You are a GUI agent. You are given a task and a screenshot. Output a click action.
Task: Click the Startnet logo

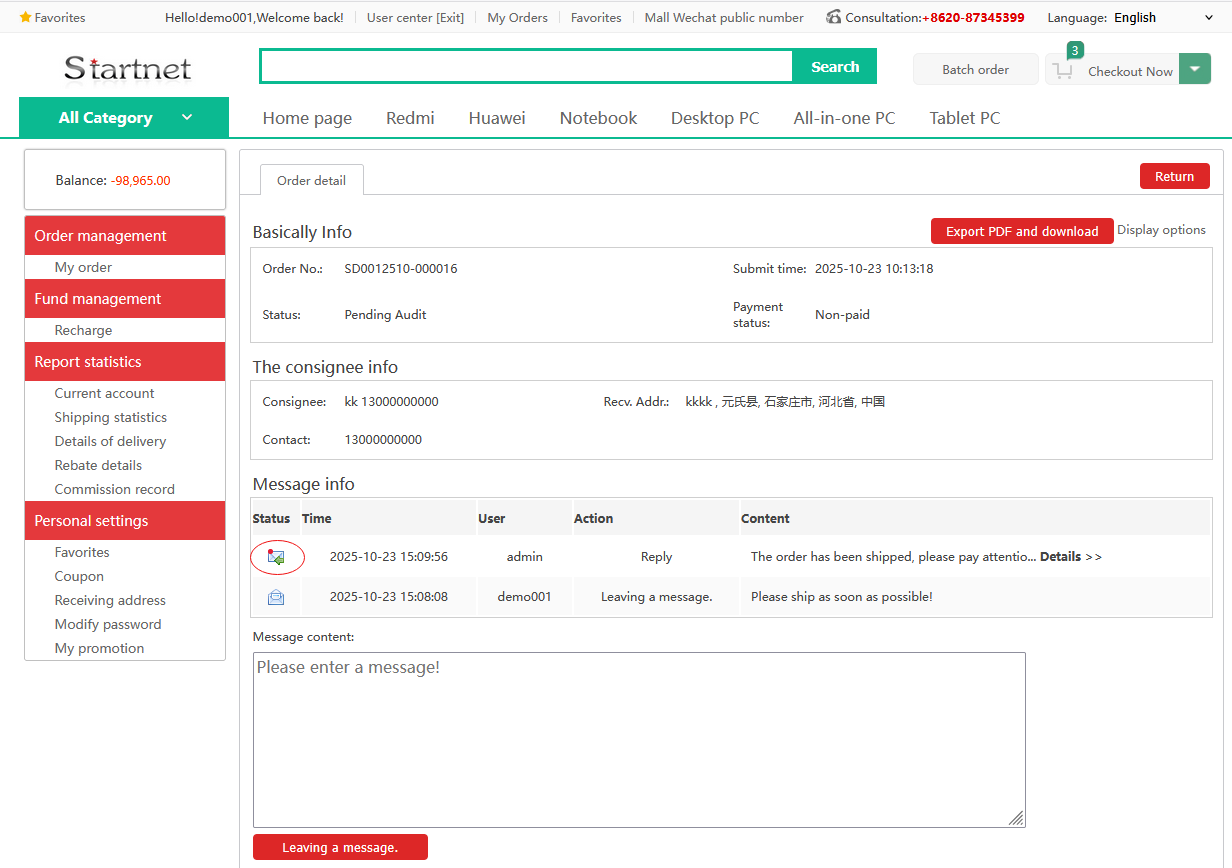tap(127, 68)
